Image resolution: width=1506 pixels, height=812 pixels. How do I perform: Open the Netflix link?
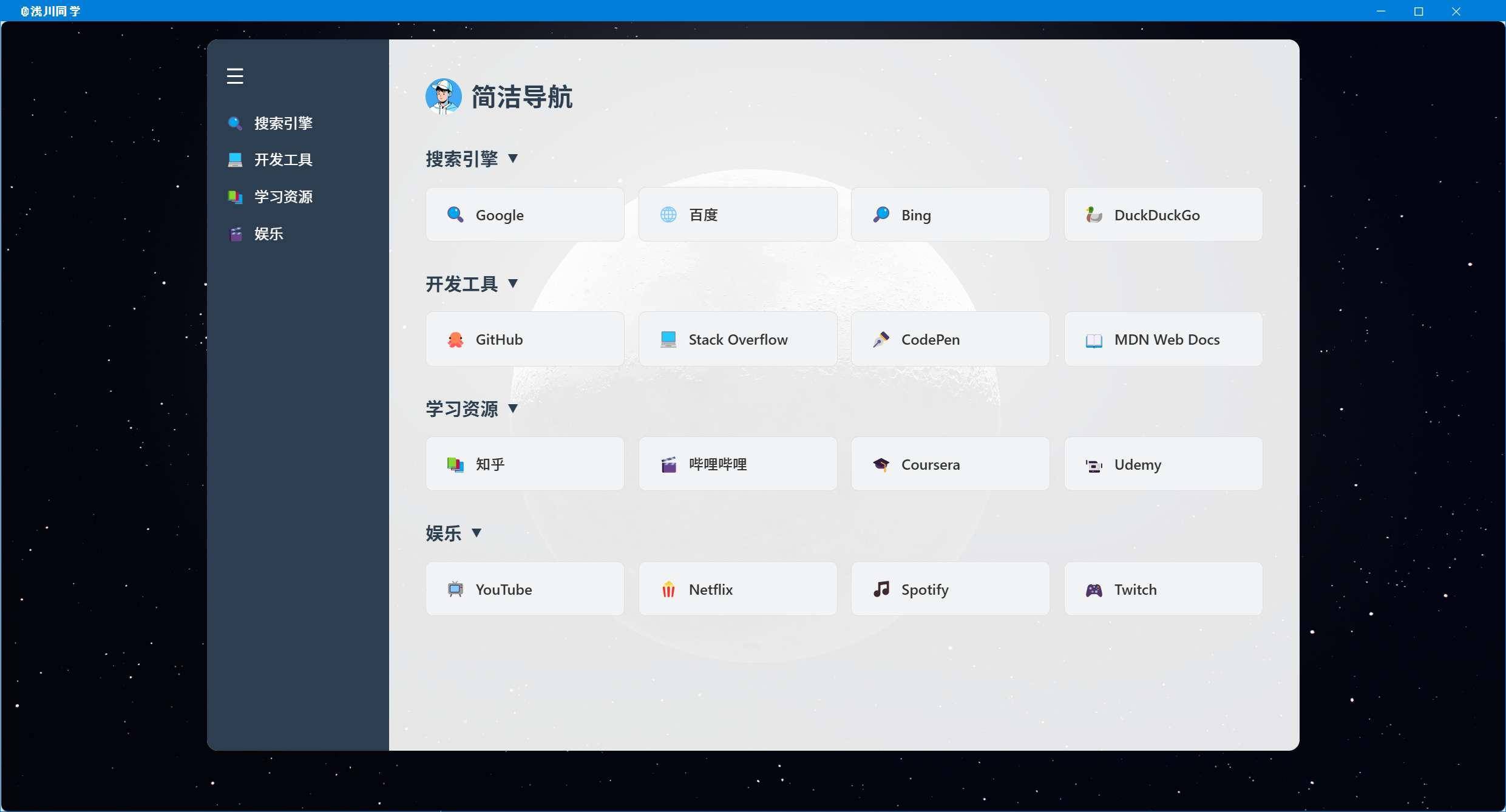pyautogui.click(x=738, y=589)
